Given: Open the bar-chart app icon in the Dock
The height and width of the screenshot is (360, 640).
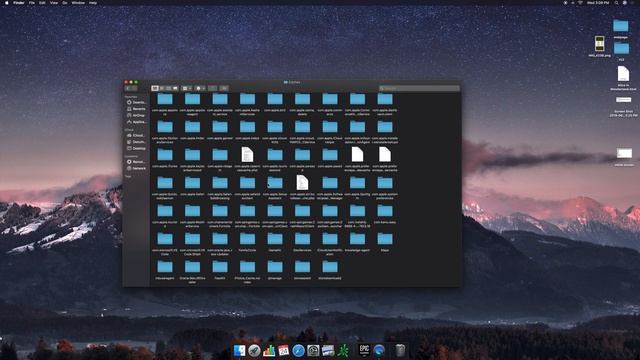Looking at the screenshot, I should (x=269, y=350).
